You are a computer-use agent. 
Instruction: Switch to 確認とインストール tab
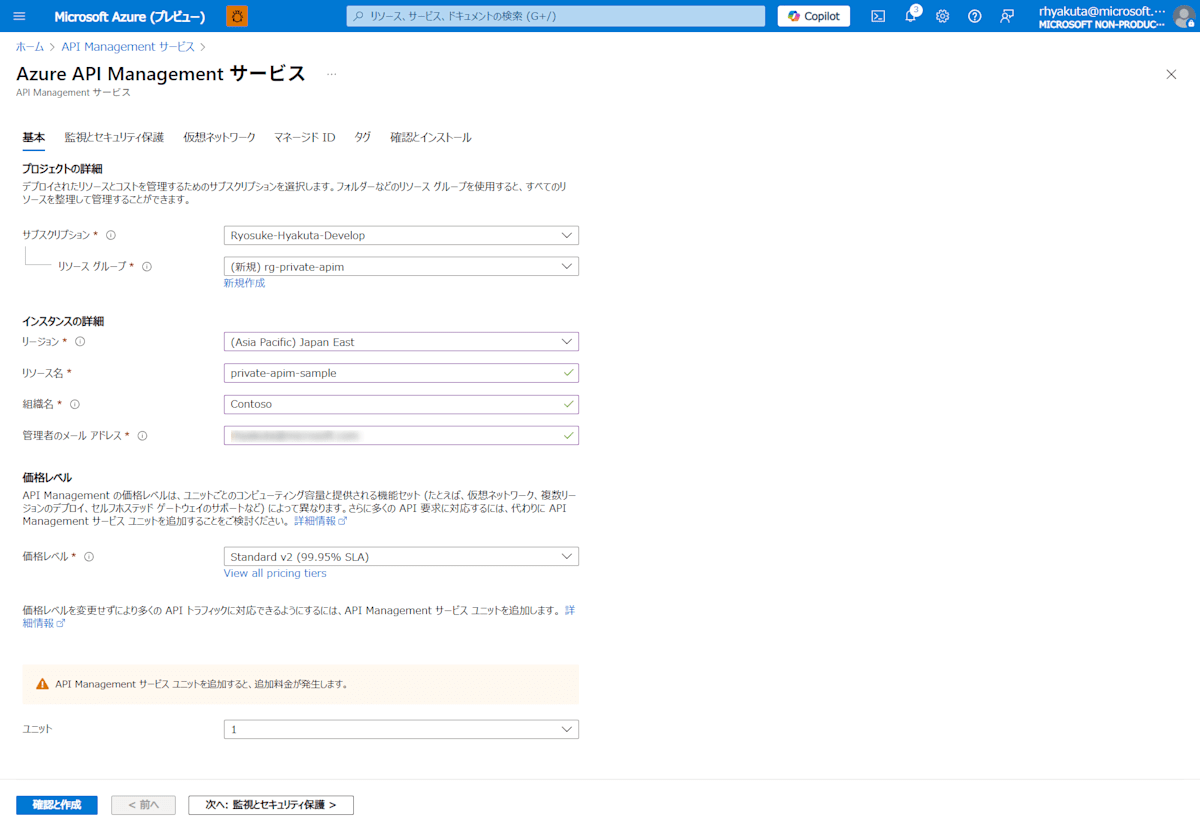[x=430, y=138]
